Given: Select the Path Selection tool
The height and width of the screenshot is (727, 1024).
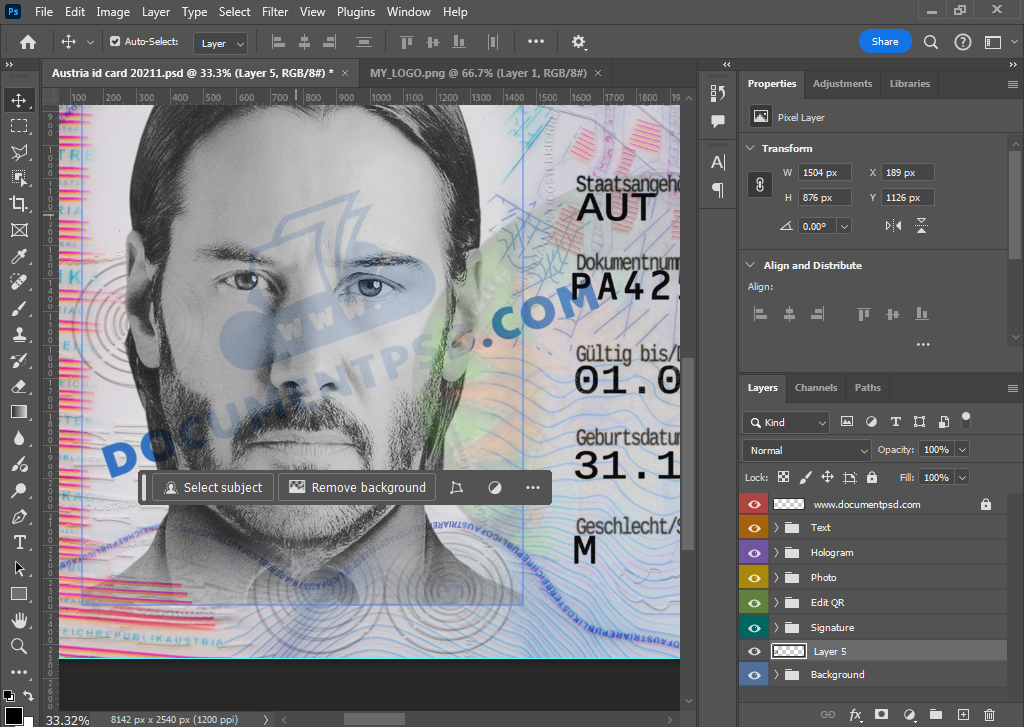Looking at the screenshot, I should coord(19,568).
